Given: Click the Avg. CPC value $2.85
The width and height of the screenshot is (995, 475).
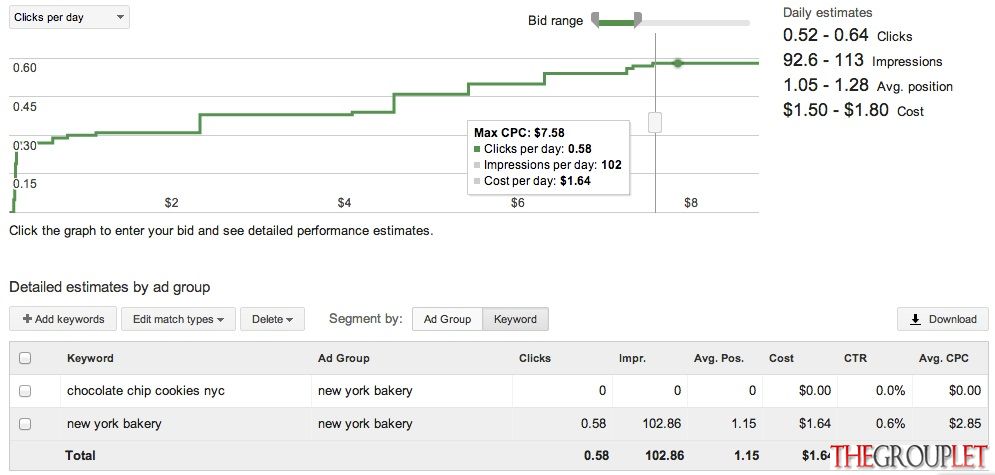Looking at the screenshot, I should (965, 424).
